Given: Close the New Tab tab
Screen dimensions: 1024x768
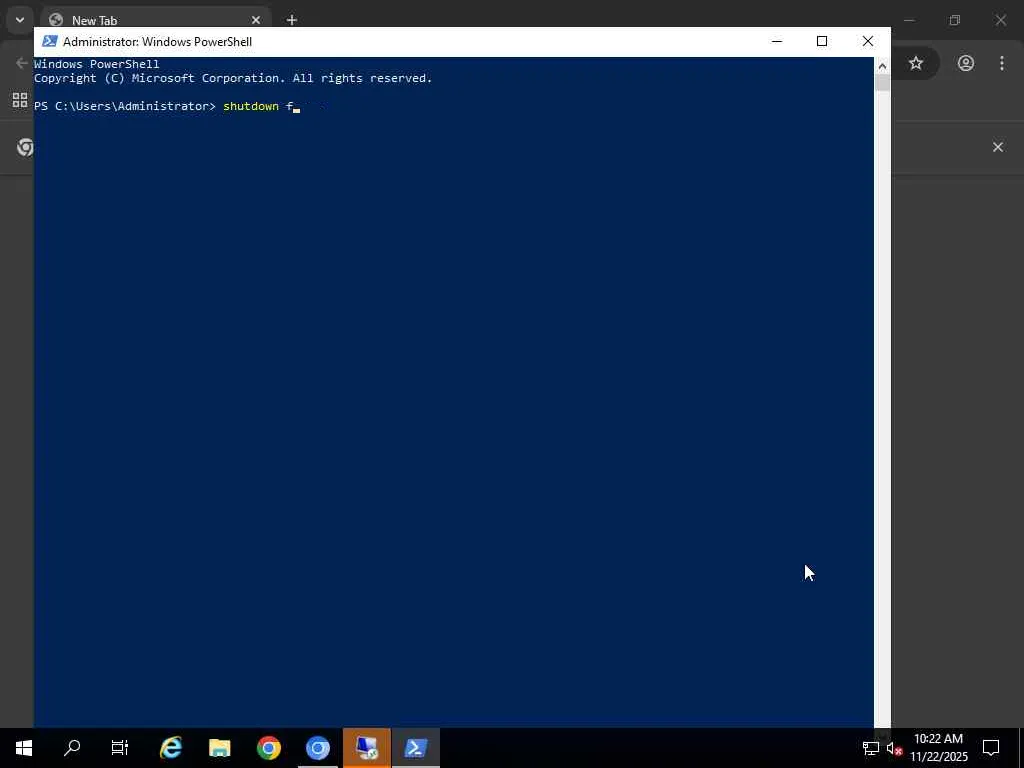Looking at the screenshot, I should pos(256,20).
